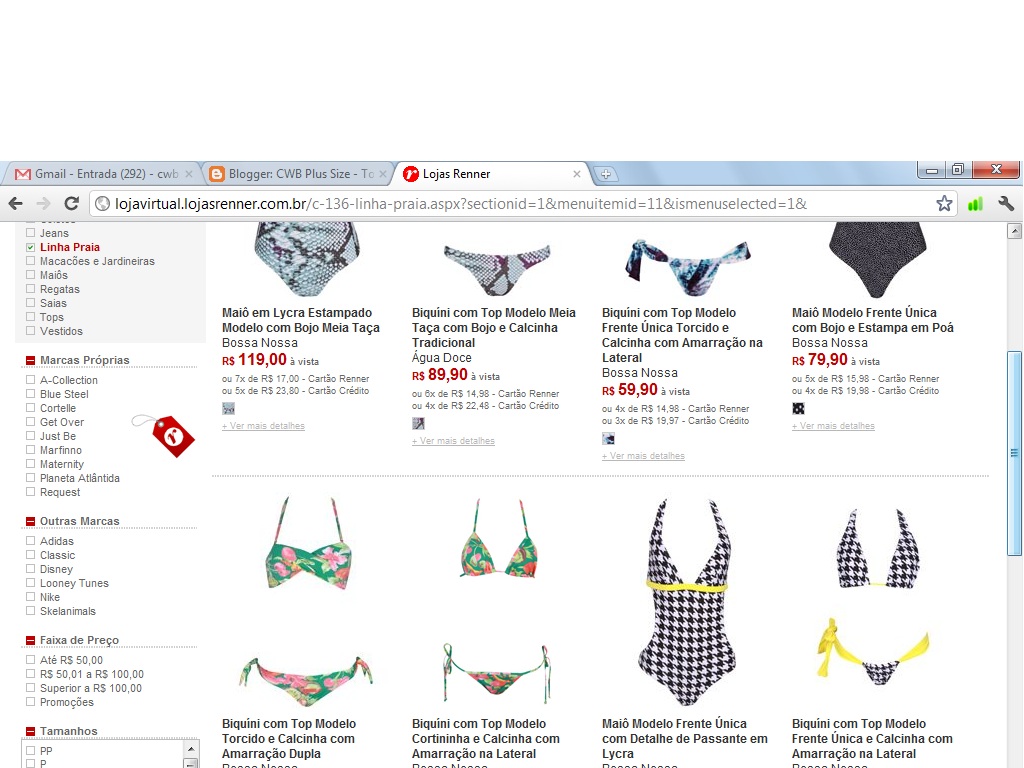Open floral cortininha biquíni thumbnail
Screen dimensions: 1024x768
[x=496, y=601]
